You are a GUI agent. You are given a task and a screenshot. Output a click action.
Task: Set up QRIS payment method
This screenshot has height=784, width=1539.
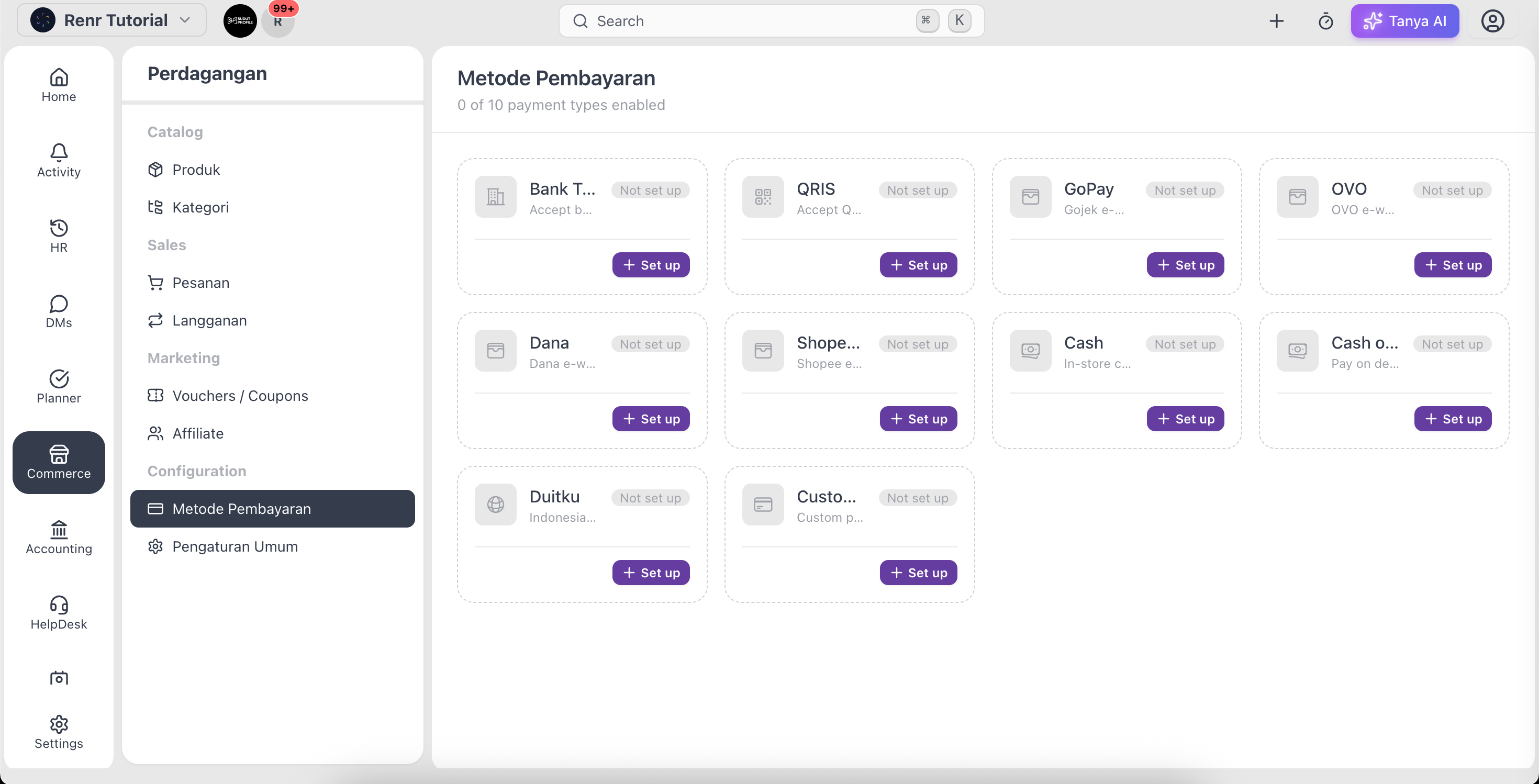918,265
